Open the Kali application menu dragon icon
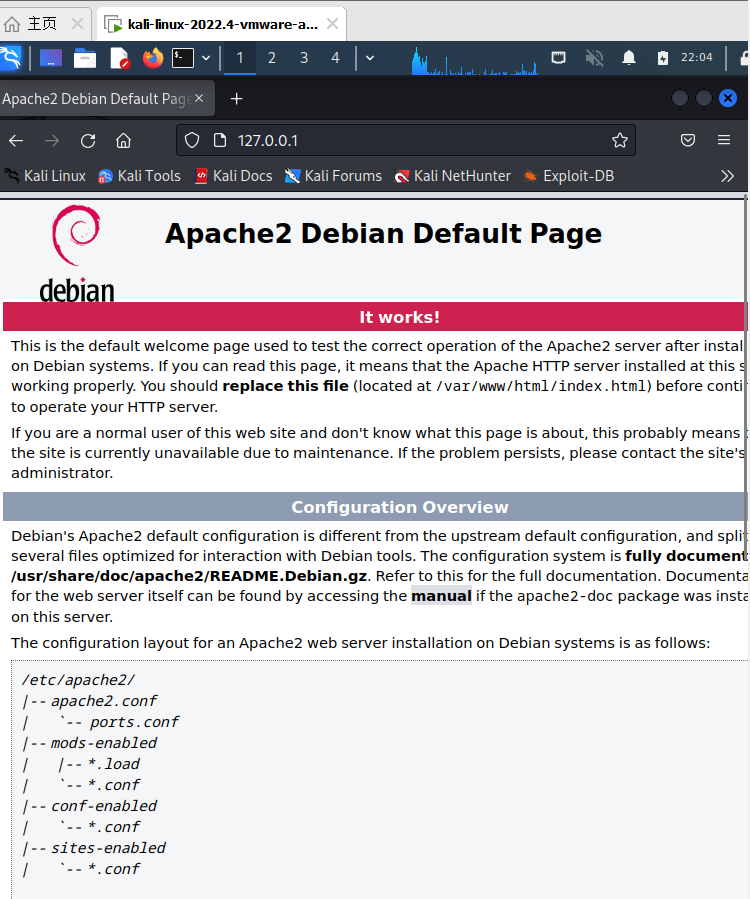The height and width of the screenshot is (899, 750). [x=10, y=58]
